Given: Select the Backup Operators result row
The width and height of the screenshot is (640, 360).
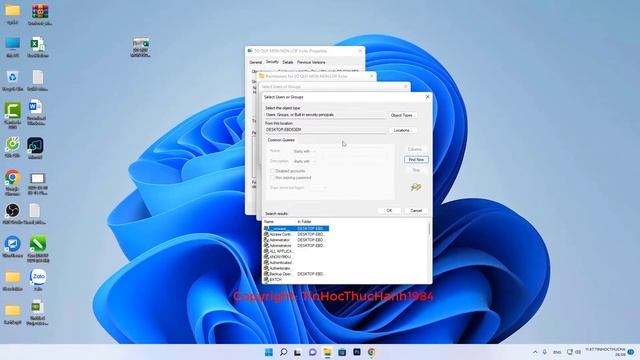Looking at the screenshot, I should (296, 274).
